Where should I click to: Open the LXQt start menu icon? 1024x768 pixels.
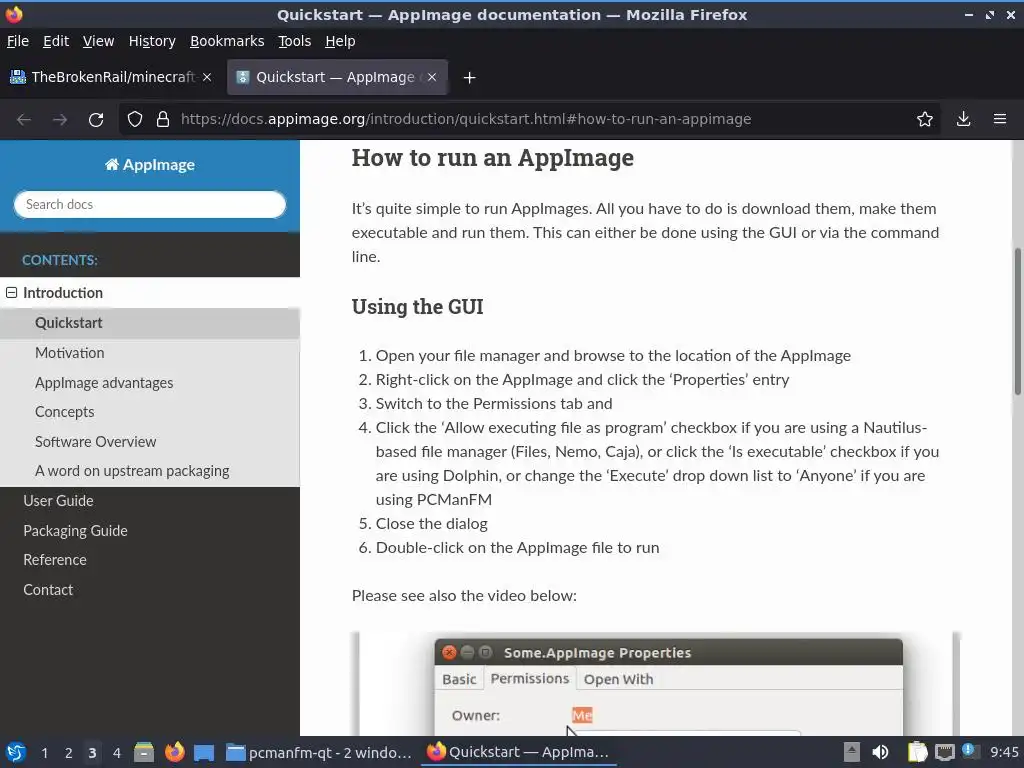pos(16,752)
